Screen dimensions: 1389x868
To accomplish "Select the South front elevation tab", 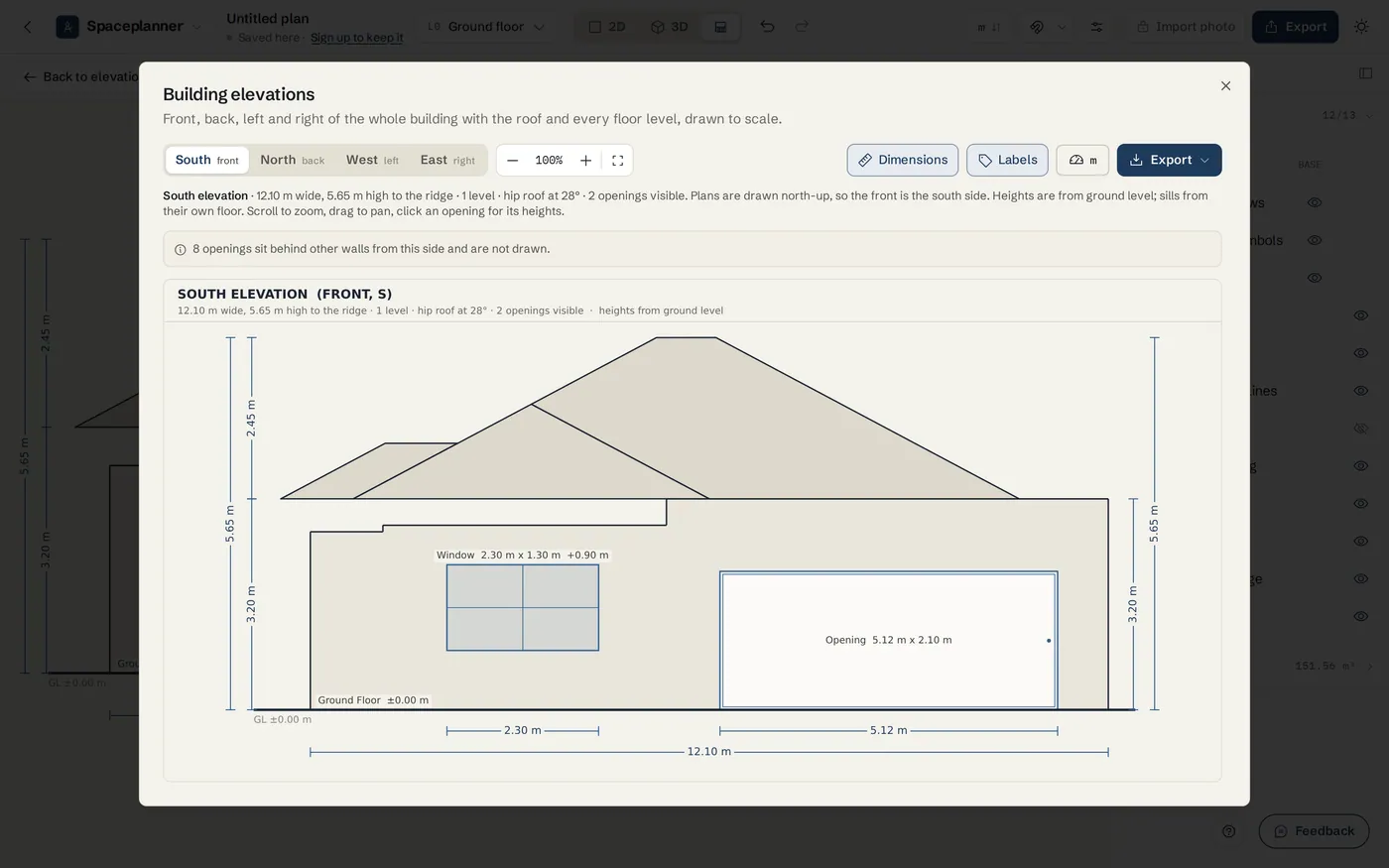I will (206, 160).
